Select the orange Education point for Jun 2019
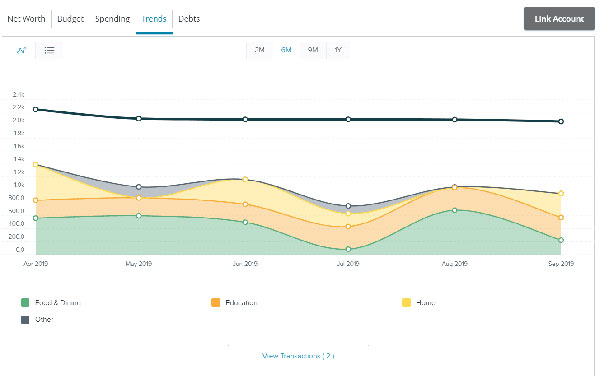This screenshot has height=376, width=600. [x=245, y=204]
